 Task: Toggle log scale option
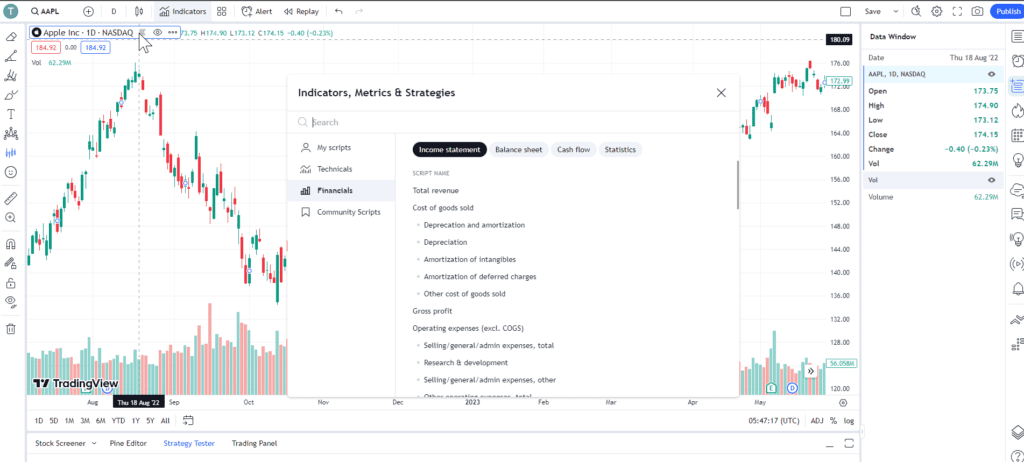848,421
